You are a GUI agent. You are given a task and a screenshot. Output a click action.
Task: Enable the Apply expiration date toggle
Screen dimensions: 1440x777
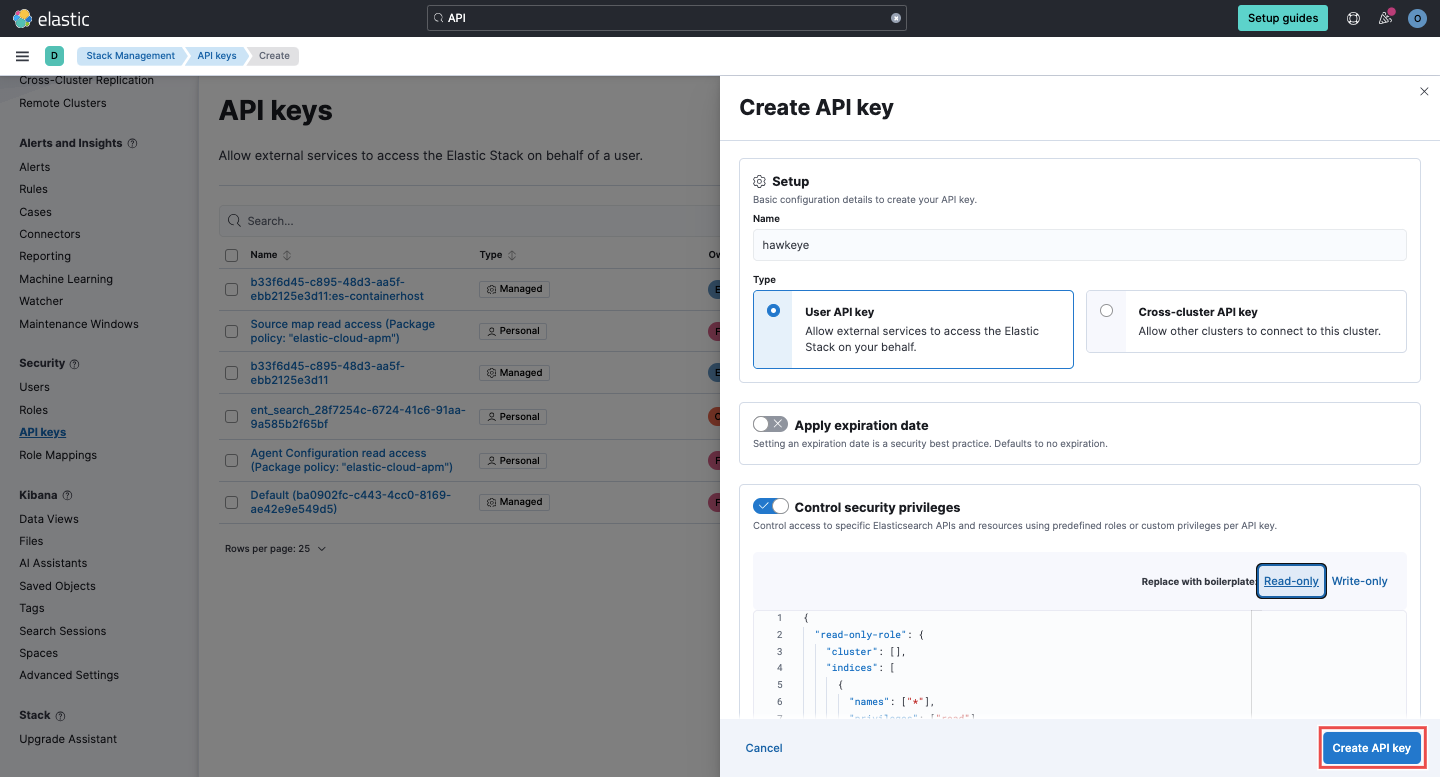[x=770, y=423]
